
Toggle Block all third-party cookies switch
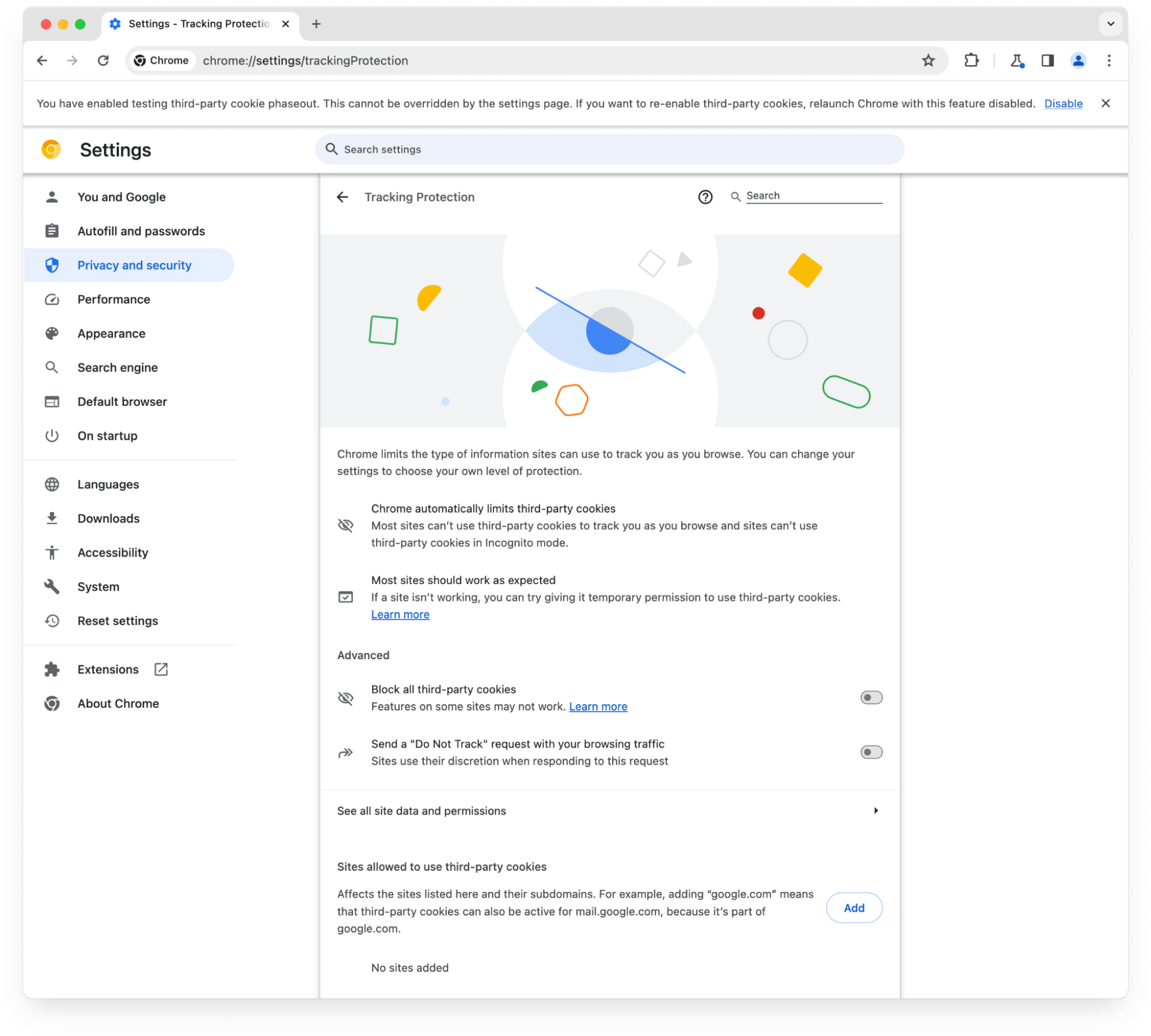click(x=870, y=697)
